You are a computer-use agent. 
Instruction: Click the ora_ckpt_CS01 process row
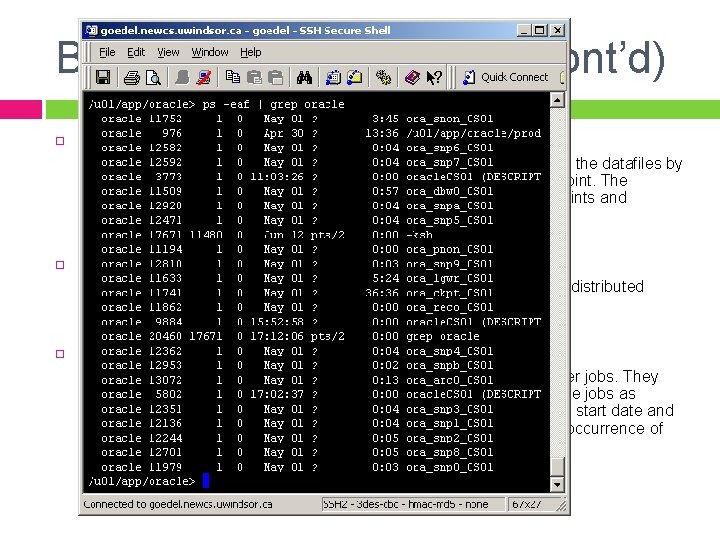click(297, 292)
